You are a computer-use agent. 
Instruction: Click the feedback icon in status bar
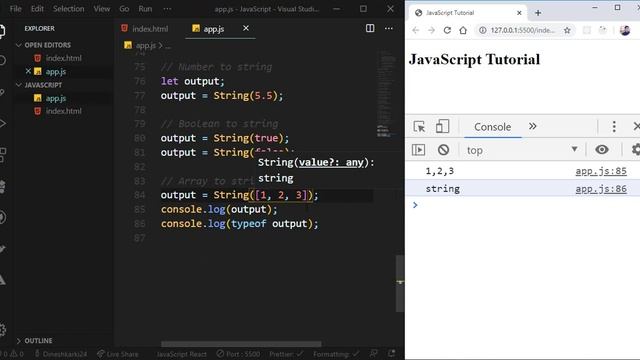373,353
